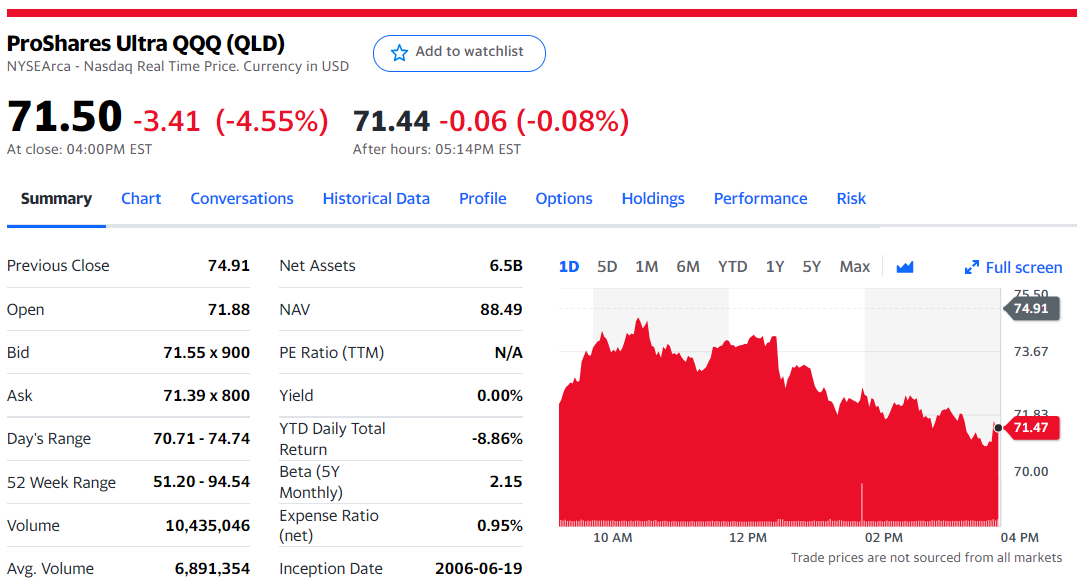Switch the chart to 5Y range
The width and height of the screenshot is (1077, 588).
(812, 267)
